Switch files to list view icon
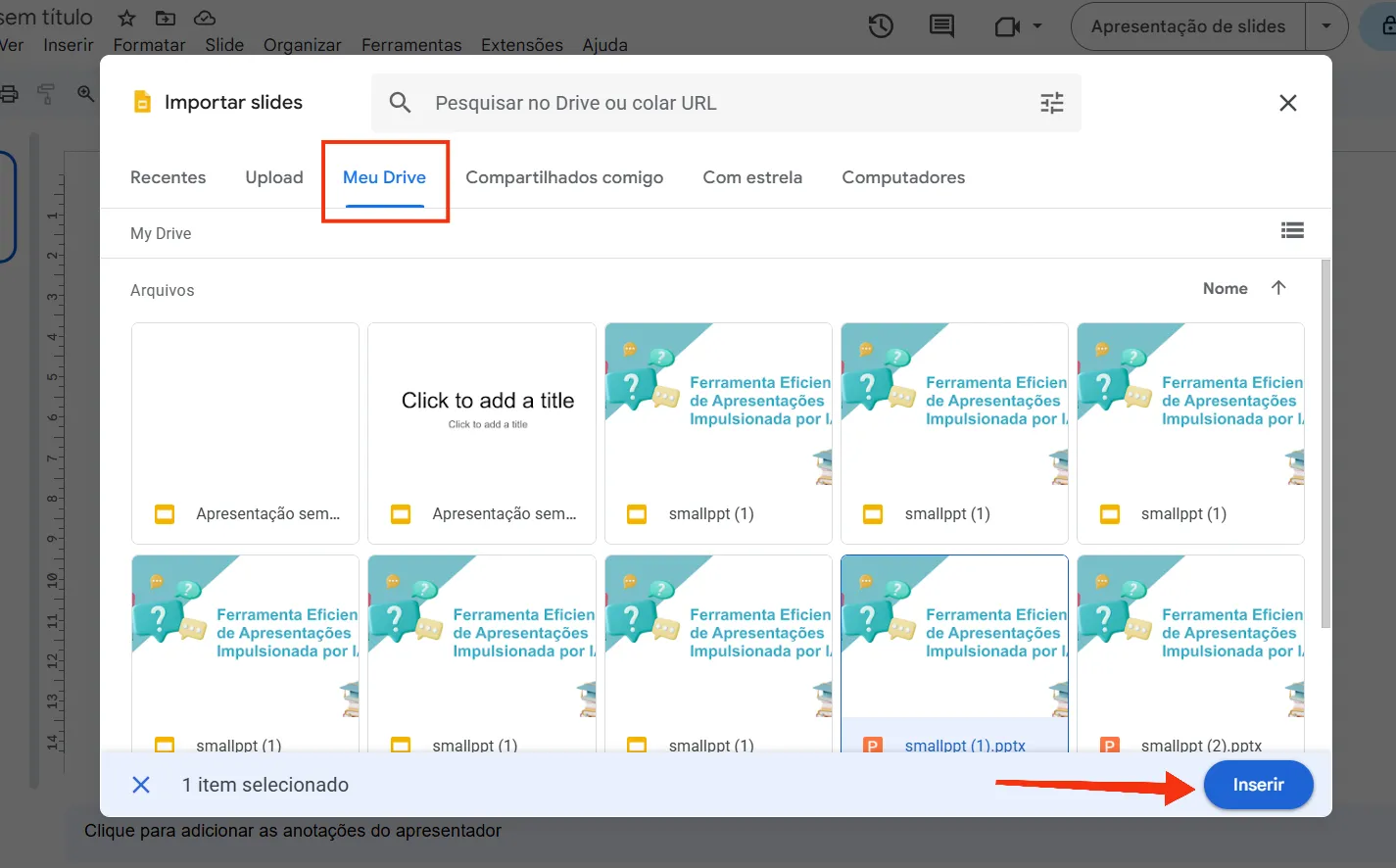Screen dimensions: 1396x868 1292,230
